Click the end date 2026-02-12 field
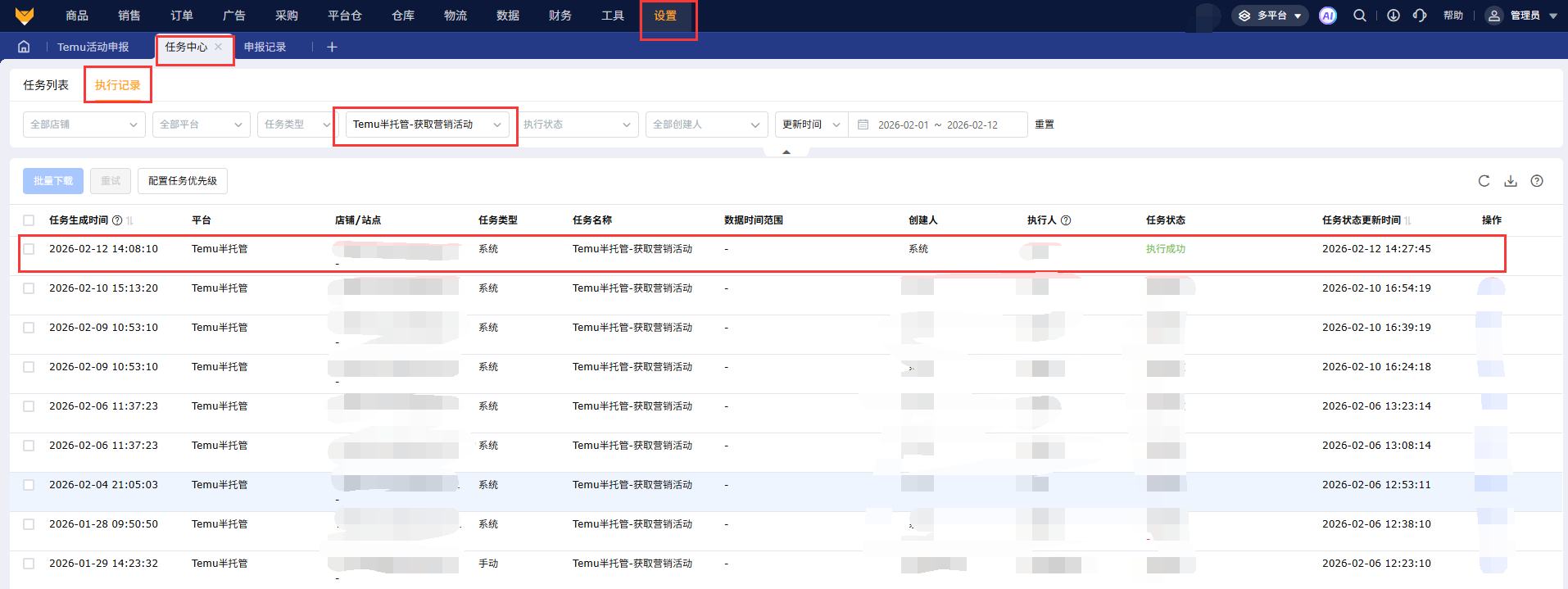This screenshot has width=1568, height=589. (x=972, y=125)
